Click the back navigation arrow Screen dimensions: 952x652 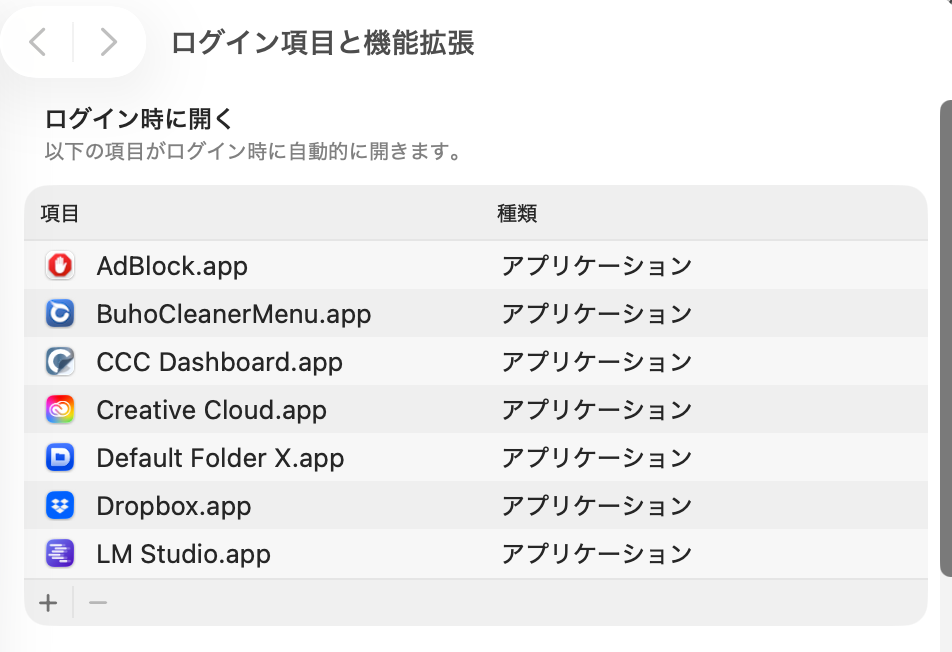pos(36,42)
